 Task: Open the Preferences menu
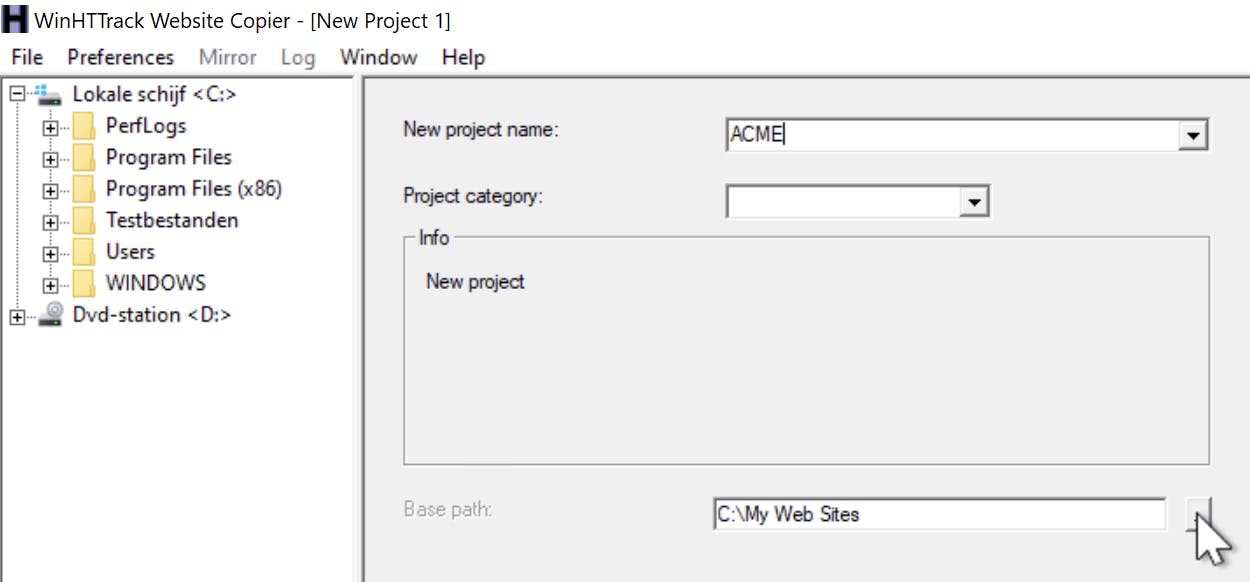[120, 57]
